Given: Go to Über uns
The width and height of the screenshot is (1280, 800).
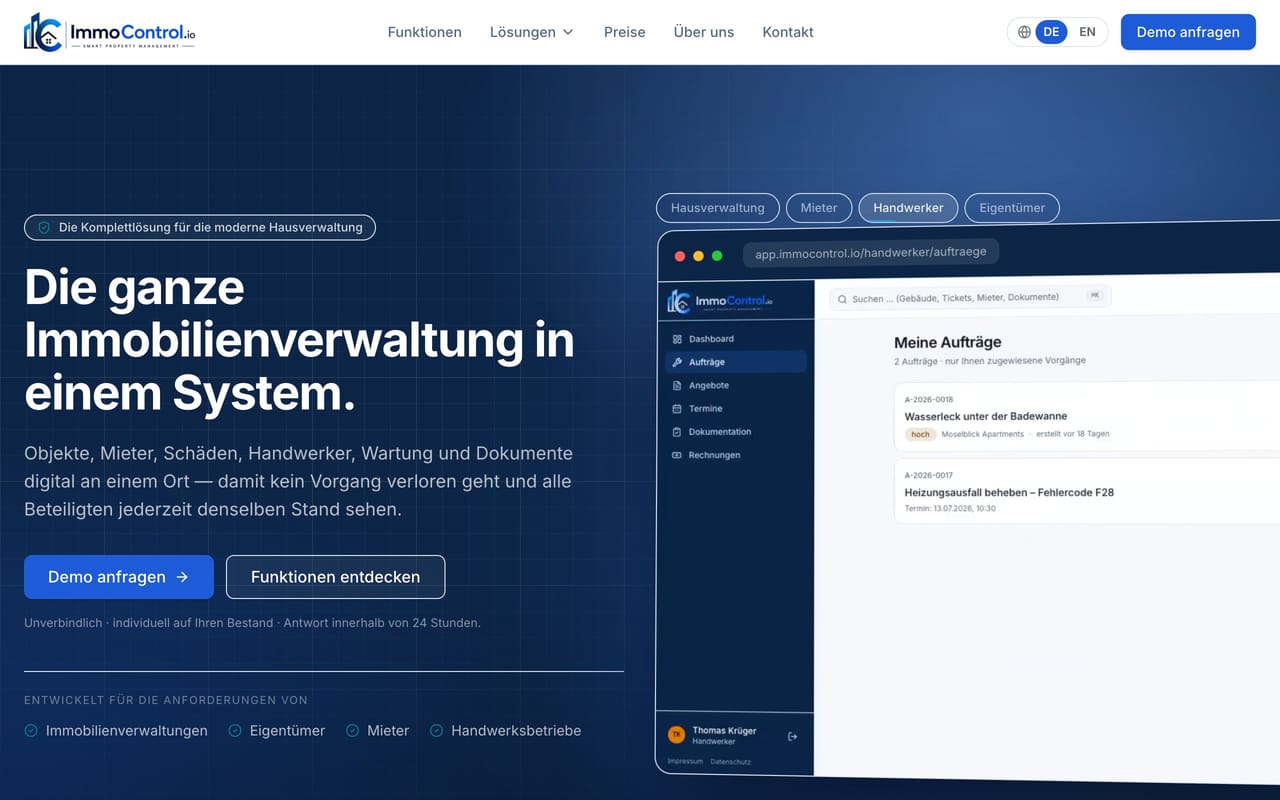Looking at the screenshot, I should 704,32.
